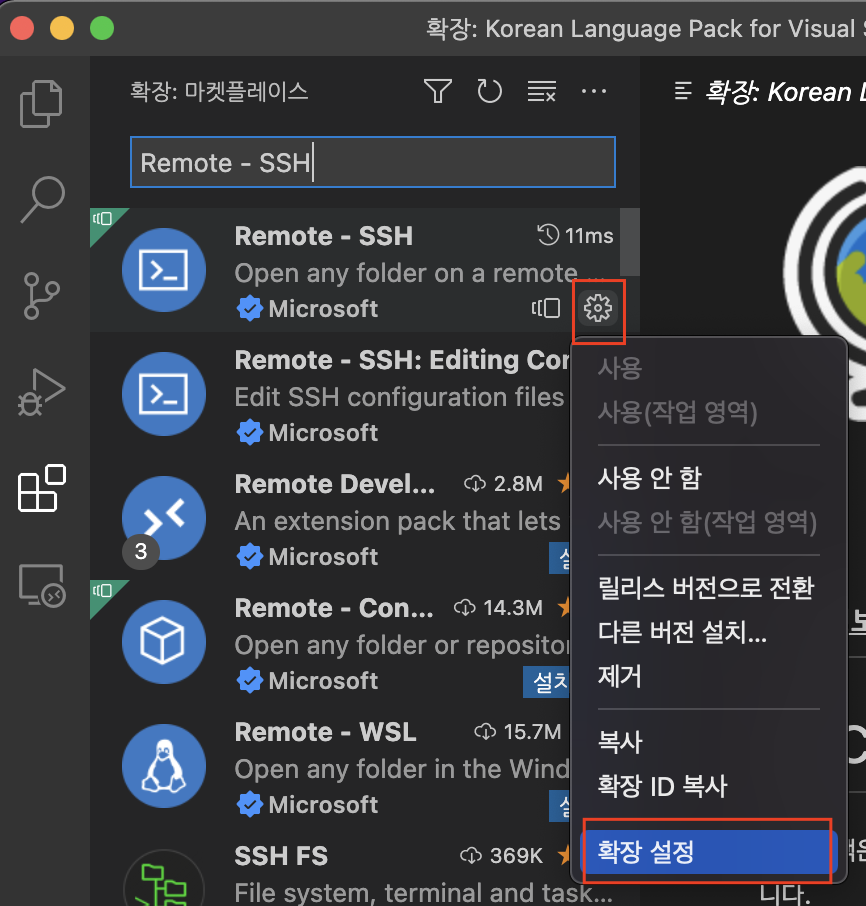
Task: Click Microsoft publisher under Remote Devel...
Action: click(323, 557)
